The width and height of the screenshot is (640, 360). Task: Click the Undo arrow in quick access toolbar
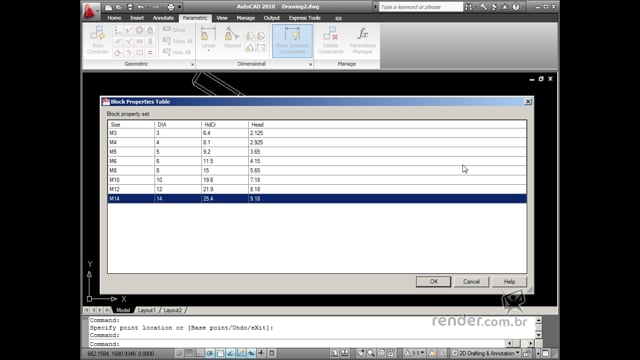pos(141,7)
